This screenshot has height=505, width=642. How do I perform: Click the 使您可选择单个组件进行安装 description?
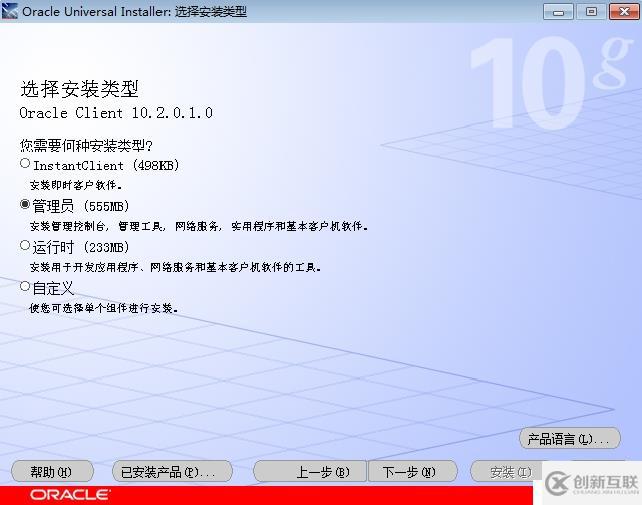coord(104,308)
